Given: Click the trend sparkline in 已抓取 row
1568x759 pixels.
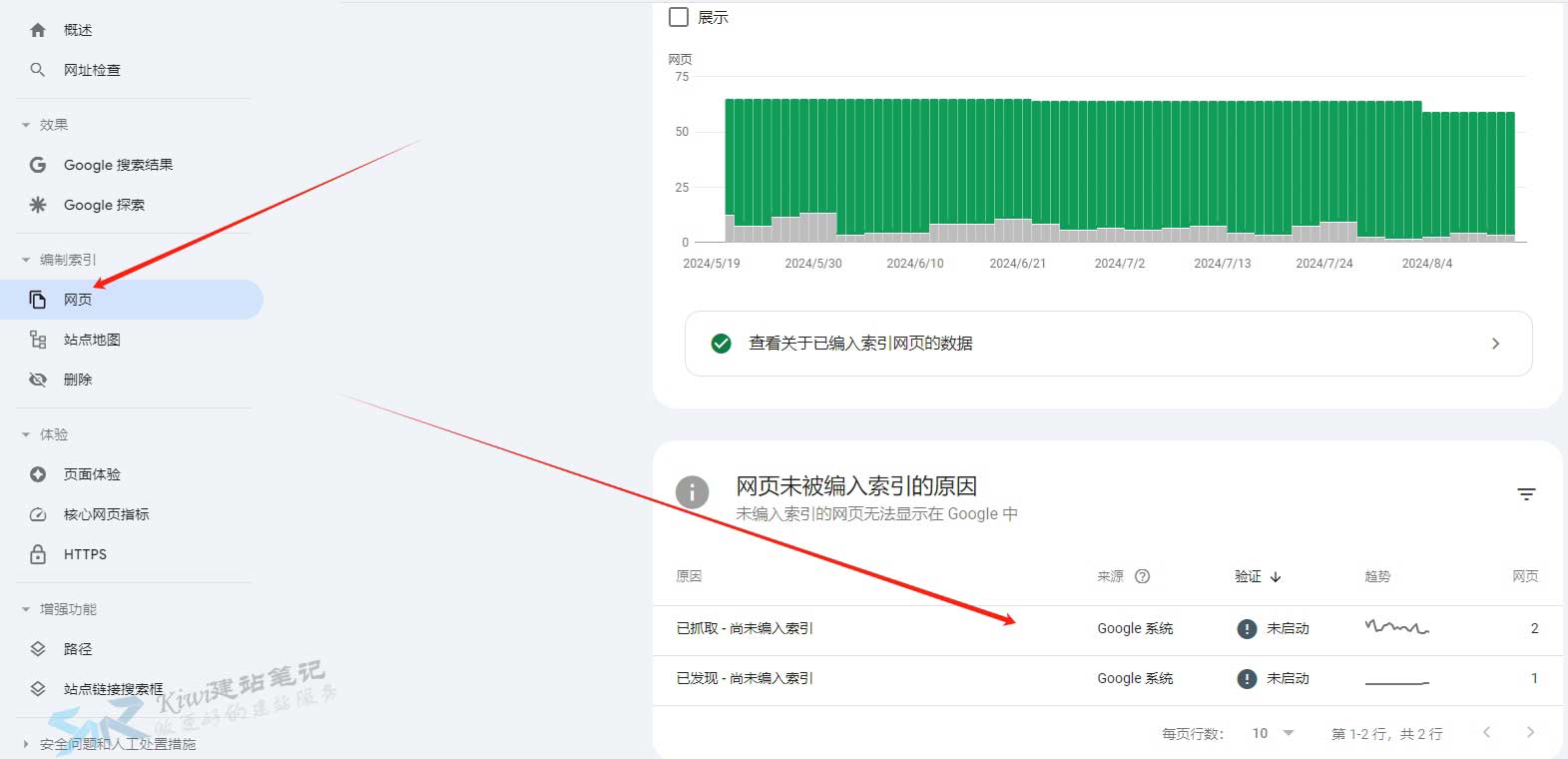Looking at the screenshot, I should [1396, 627].
